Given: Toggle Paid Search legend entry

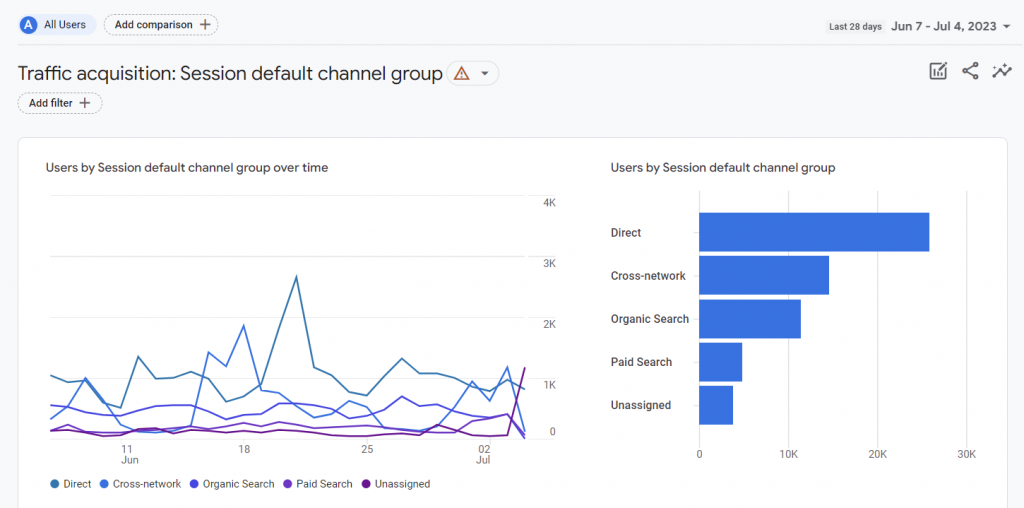Looking at the screenshot, I should (318, 484).
